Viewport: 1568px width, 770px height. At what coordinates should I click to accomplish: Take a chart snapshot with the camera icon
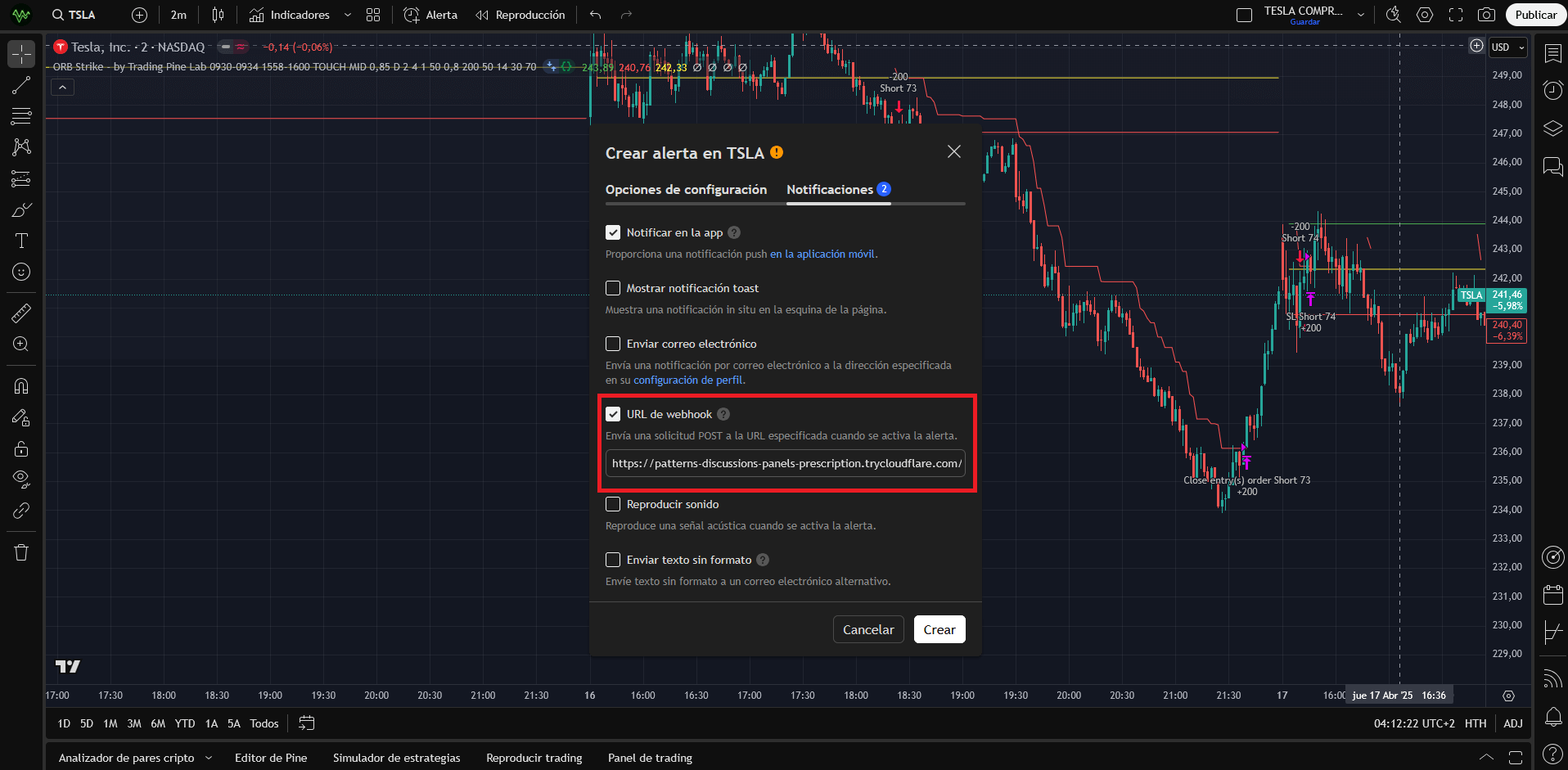click(x=1488, y=14)
